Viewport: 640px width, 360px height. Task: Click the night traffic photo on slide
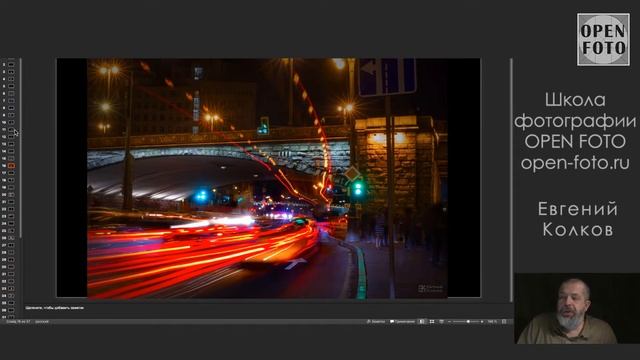click(267, 178)
